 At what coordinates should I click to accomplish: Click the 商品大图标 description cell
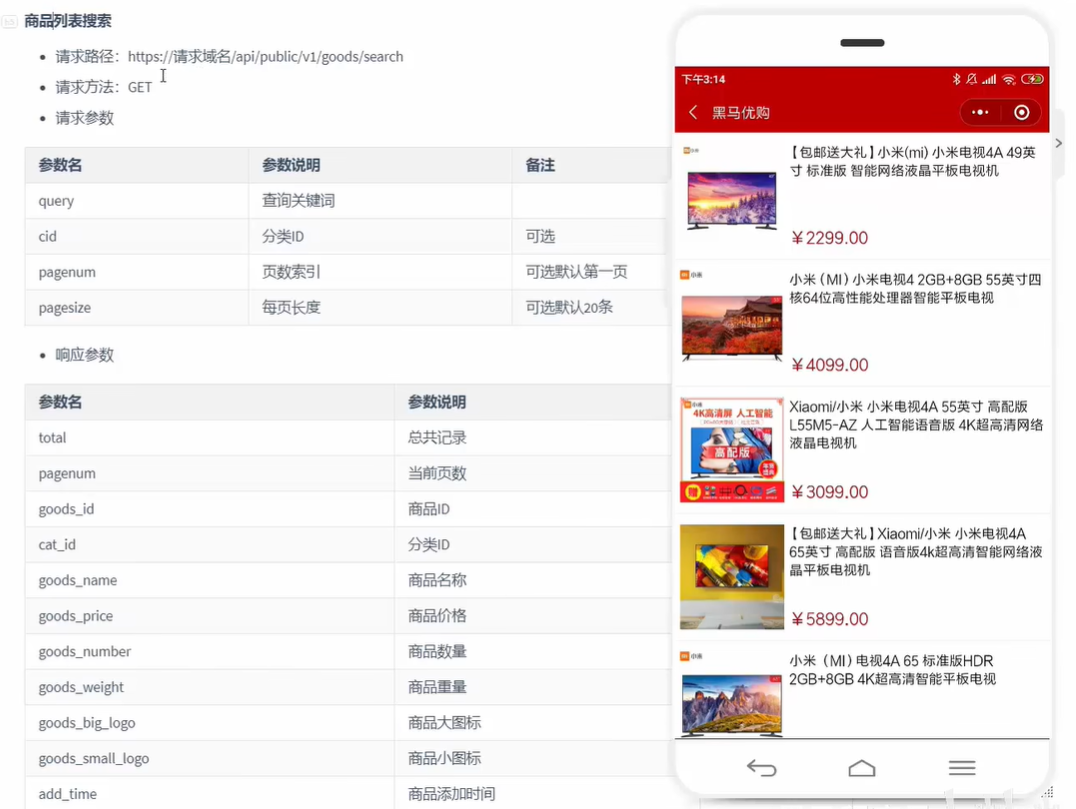coord(533,723)
